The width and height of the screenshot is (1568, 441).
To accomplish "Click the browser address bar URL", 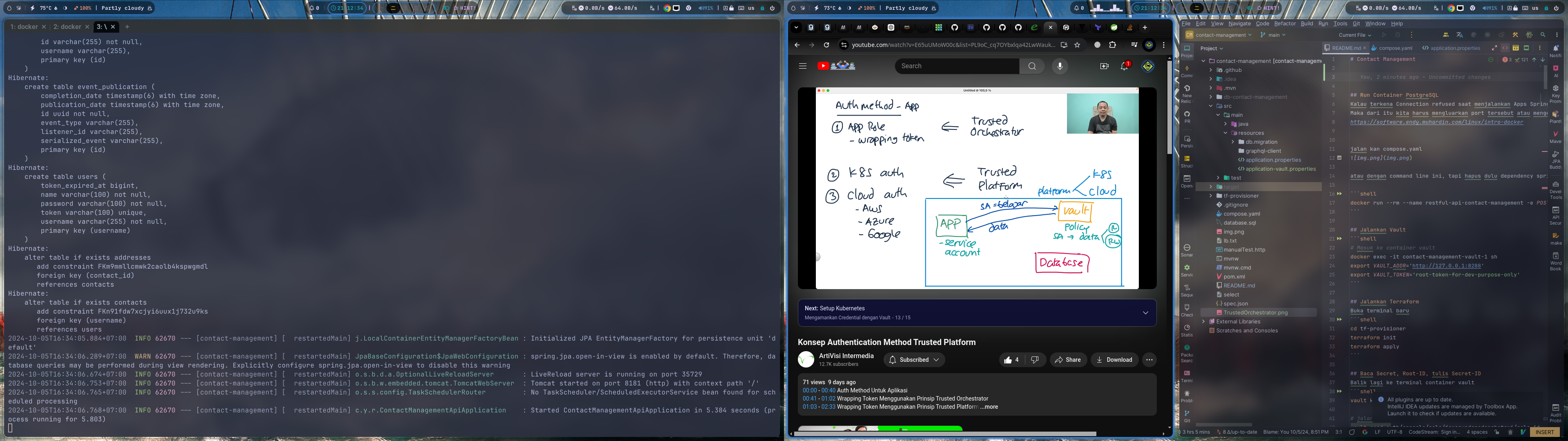I will click(x=953, y=45).
